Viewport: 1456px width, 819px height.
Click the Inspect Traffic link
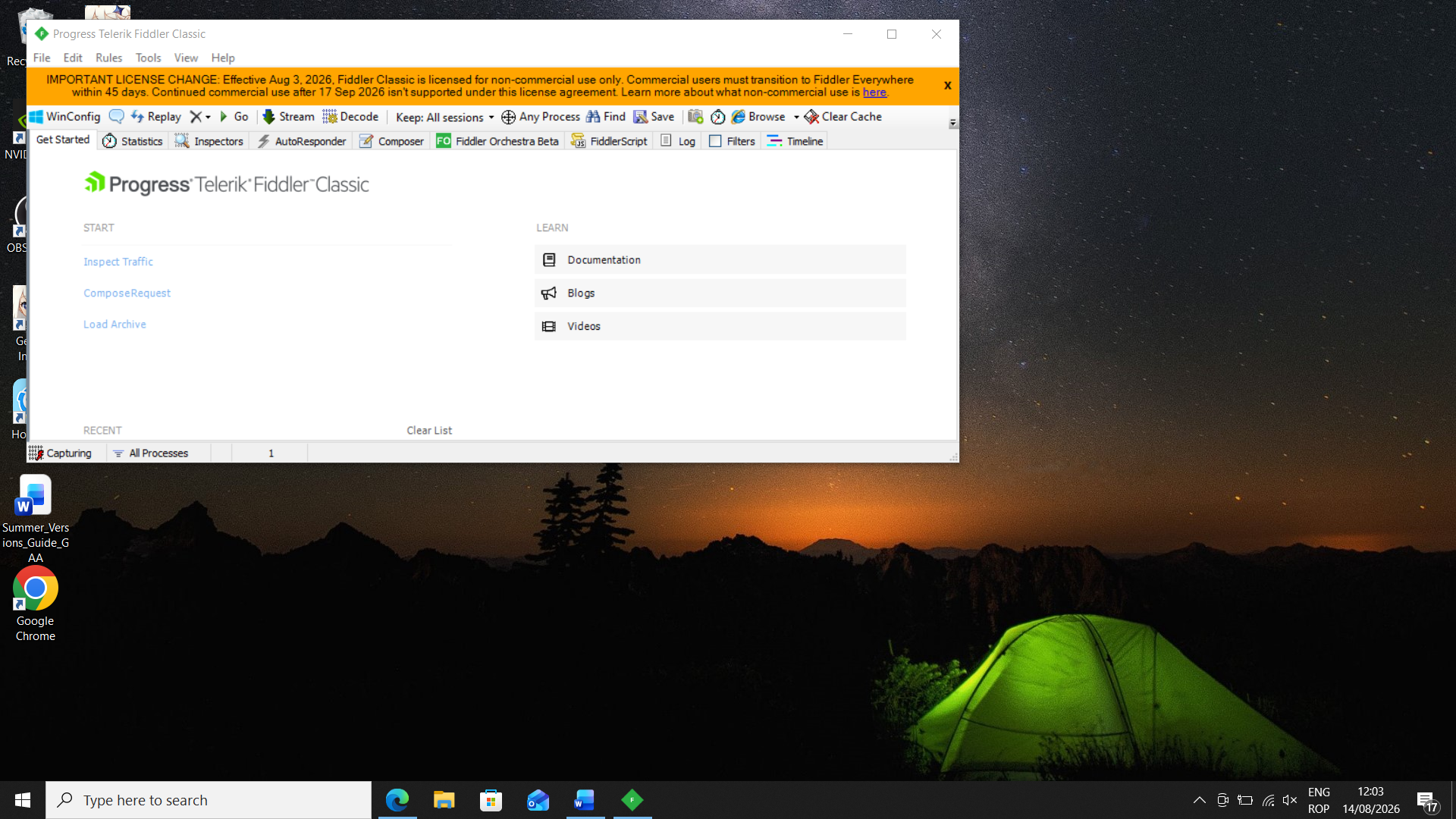118,262
